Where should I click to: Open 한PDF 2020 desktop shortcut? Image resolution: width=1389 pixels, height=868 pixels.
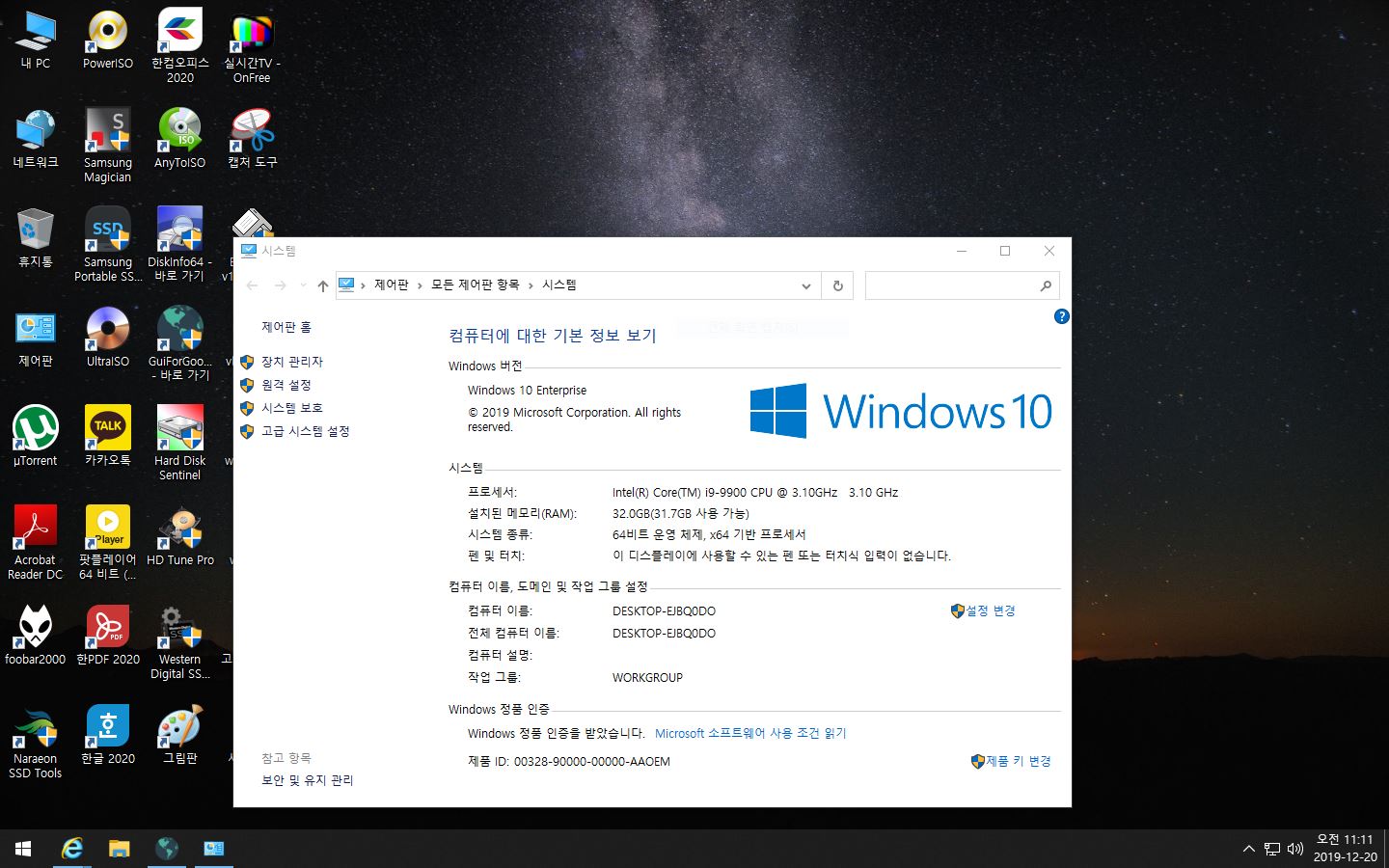point(108,637)
